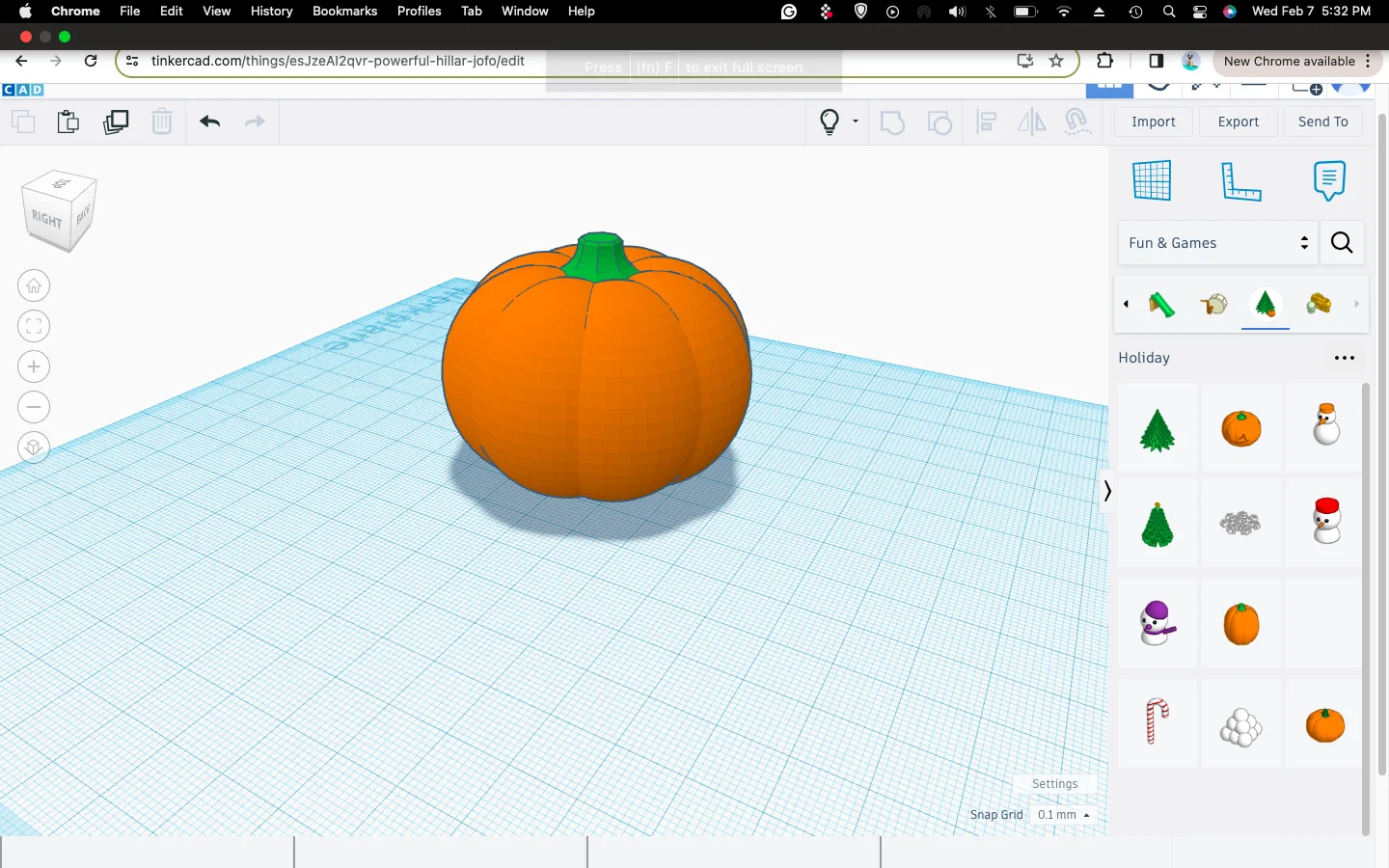
Task: Switch to orthographic view toggle icon
Action: click(34, 448)
